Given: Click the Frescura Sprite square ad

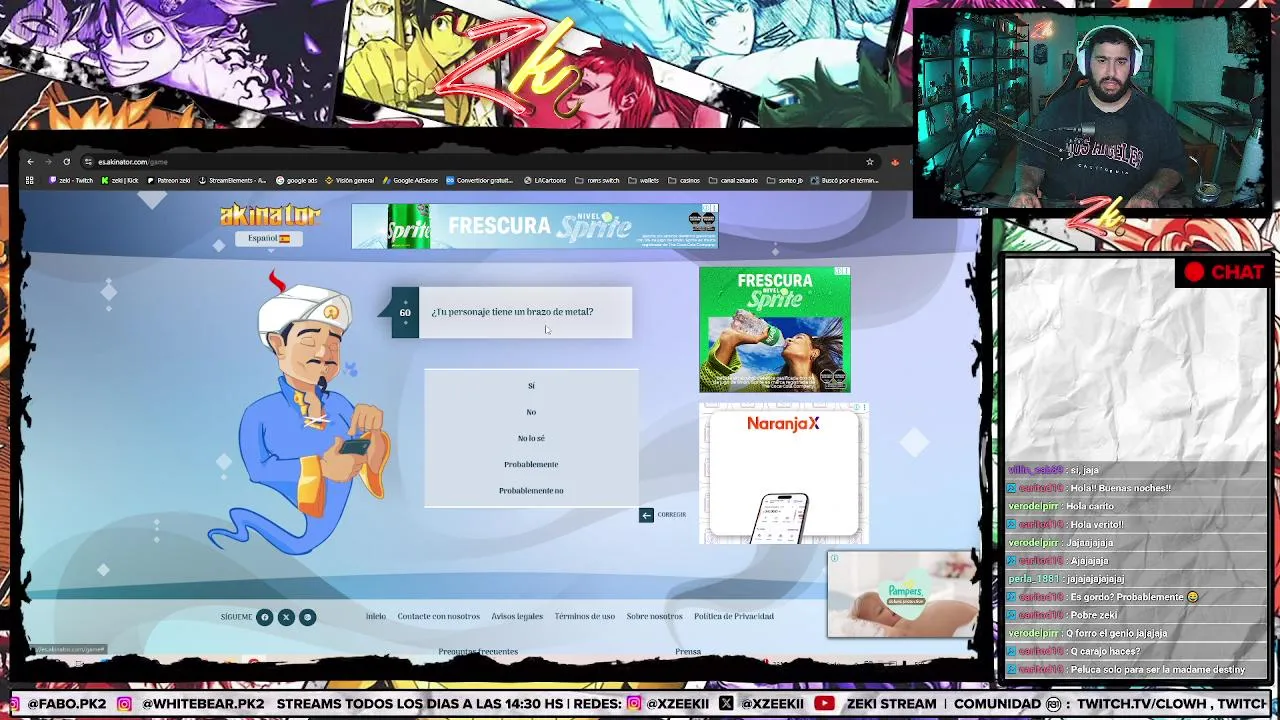Looking at the screenshot, I should coord(775,329).
